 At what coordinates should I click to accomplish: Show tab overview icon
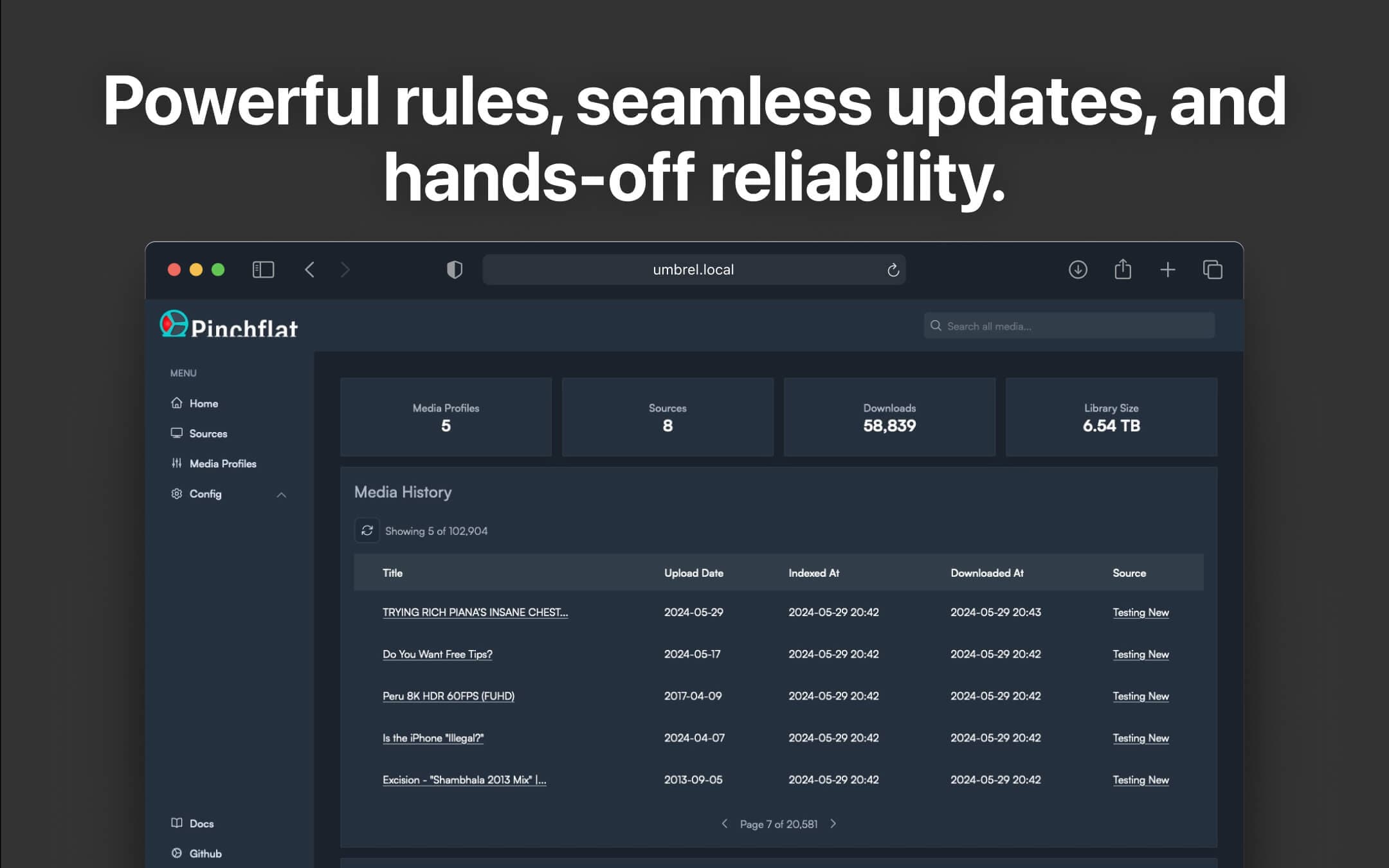[1213, 269]
